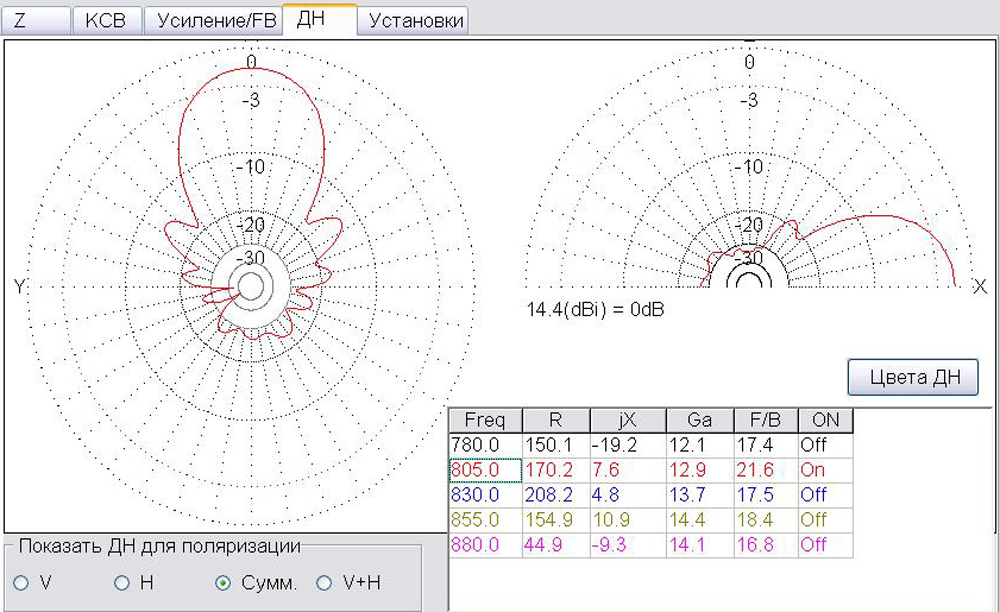Viewport: 1000px width, 612px height.
Task: Toggle the ON cell for 805.0
Action: [824, 470]
